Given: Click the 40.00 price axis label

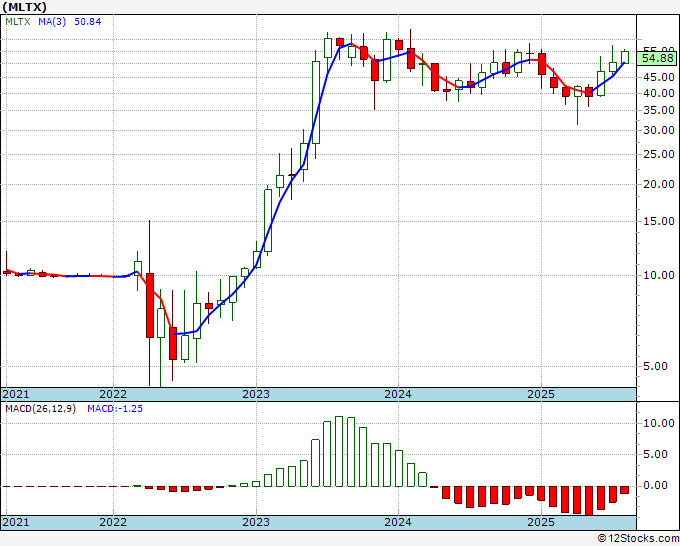Looking at the screenshot, I should (x=658, y=93).
